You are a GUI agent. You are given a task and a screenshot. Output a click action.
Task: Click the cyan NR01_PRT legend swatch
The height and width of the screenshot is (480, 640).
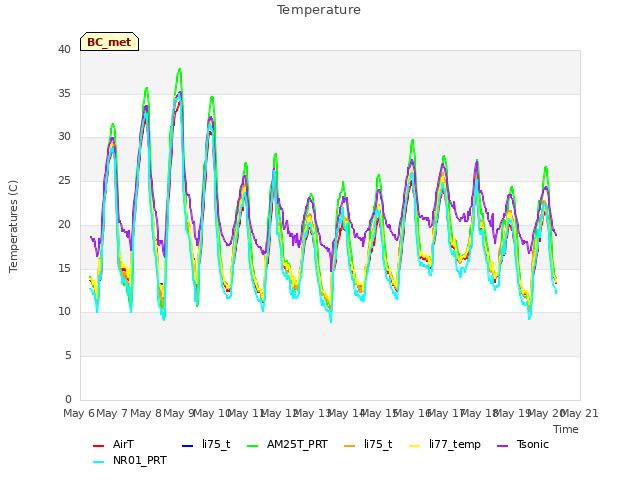pos(98,461)
